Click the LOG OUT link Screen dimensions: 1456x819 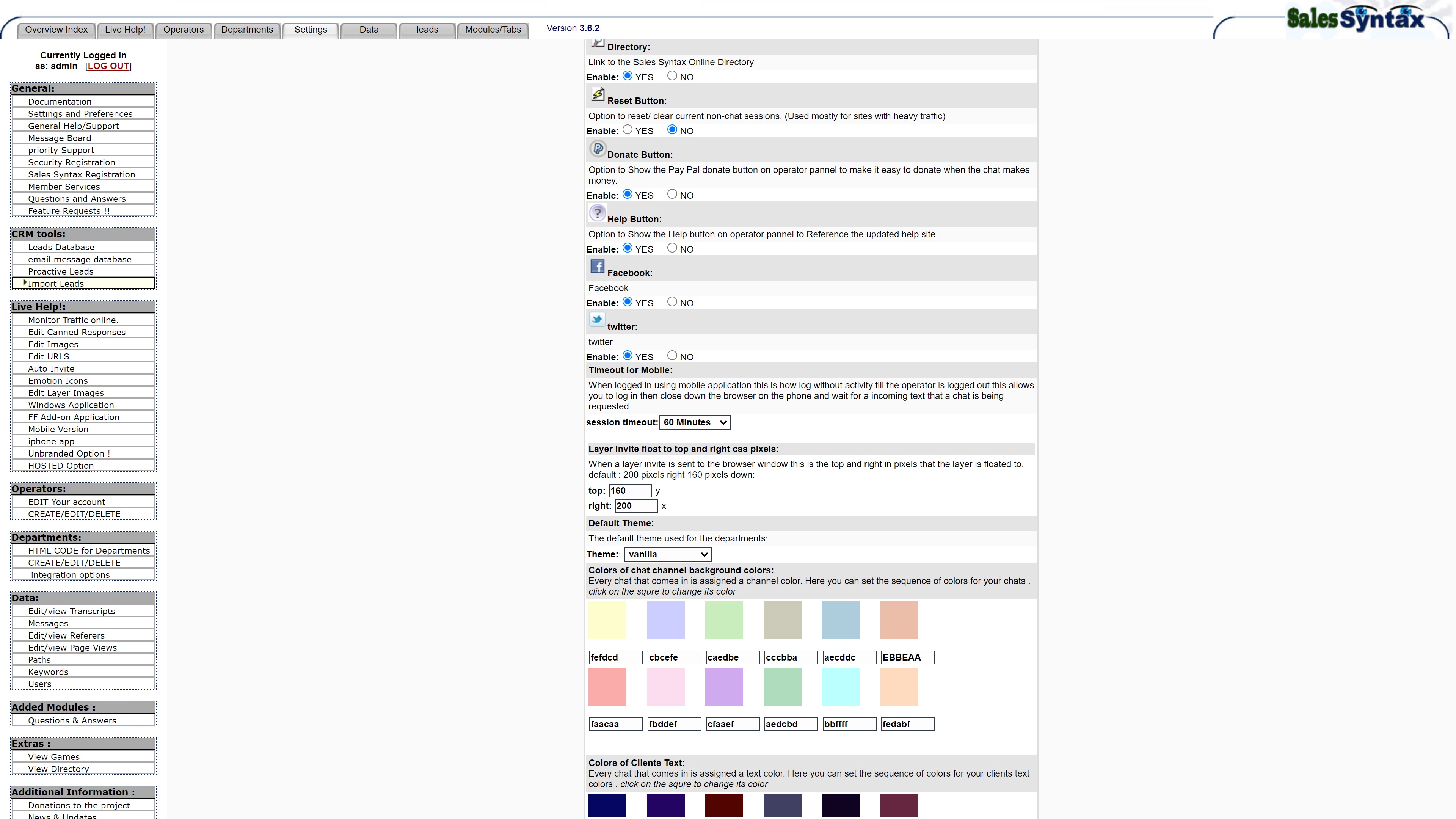coord(108,66)
